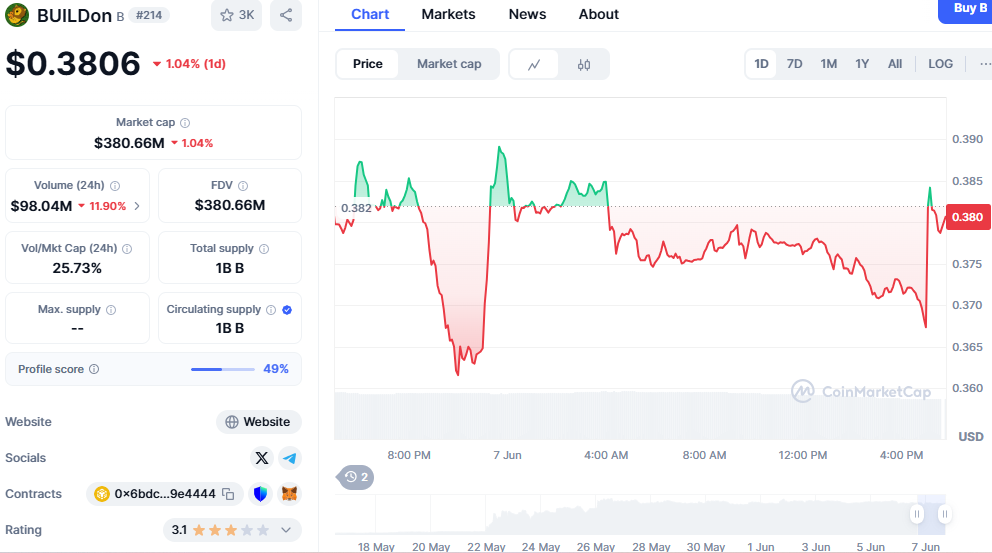Click the $0.3806 price value
This screenshot has width=992, height=553.
click(x=73, y=64)
